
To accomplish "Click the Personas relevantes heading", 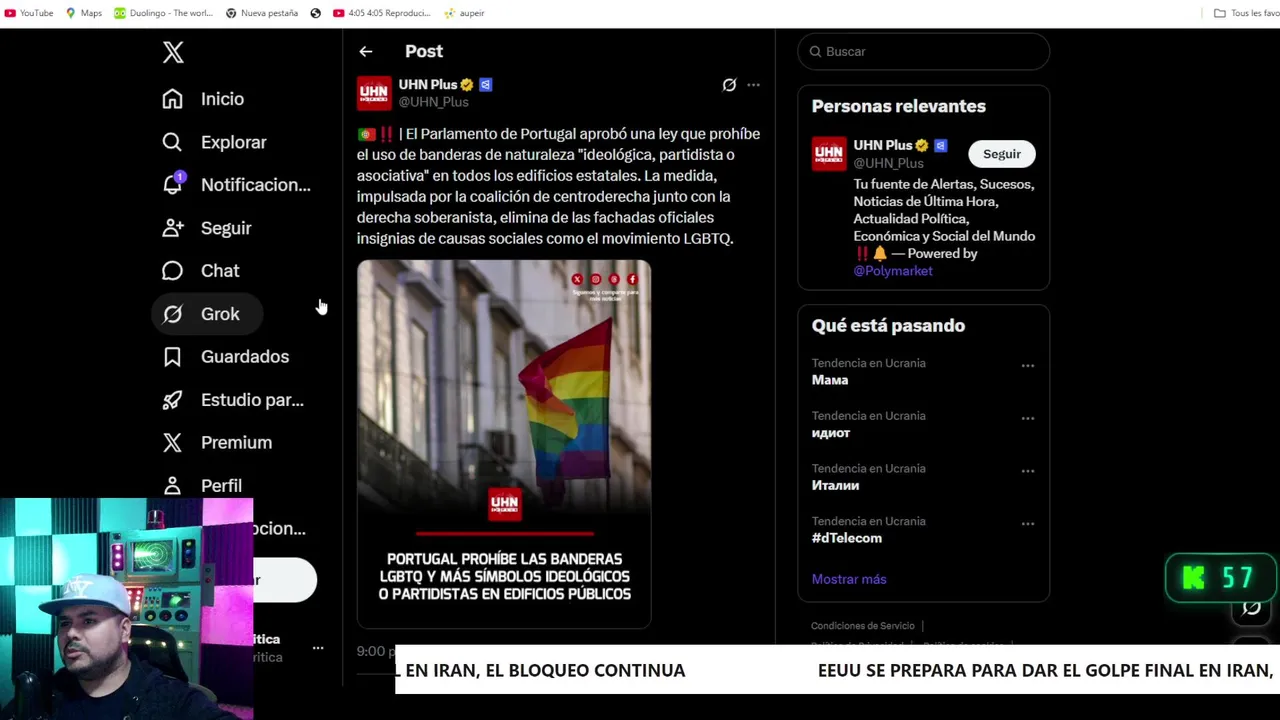I will pos(898,106).
